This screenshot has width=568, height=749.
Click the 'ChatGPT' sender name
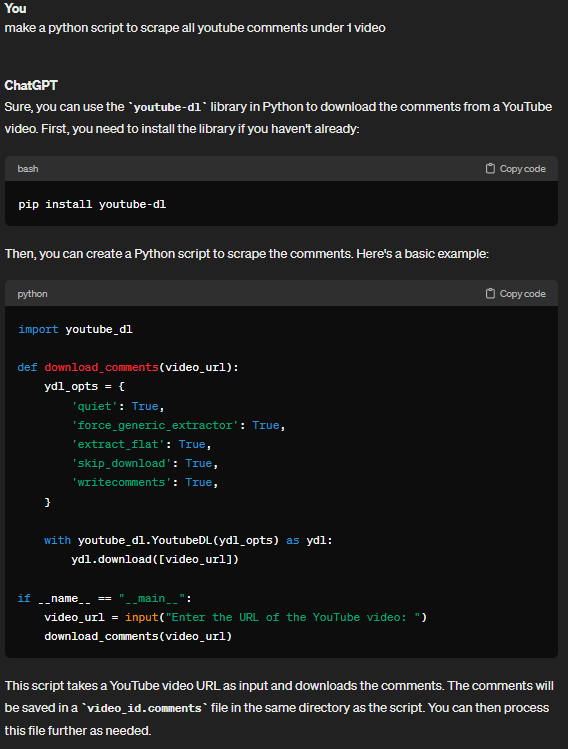[x=31, y=85]
